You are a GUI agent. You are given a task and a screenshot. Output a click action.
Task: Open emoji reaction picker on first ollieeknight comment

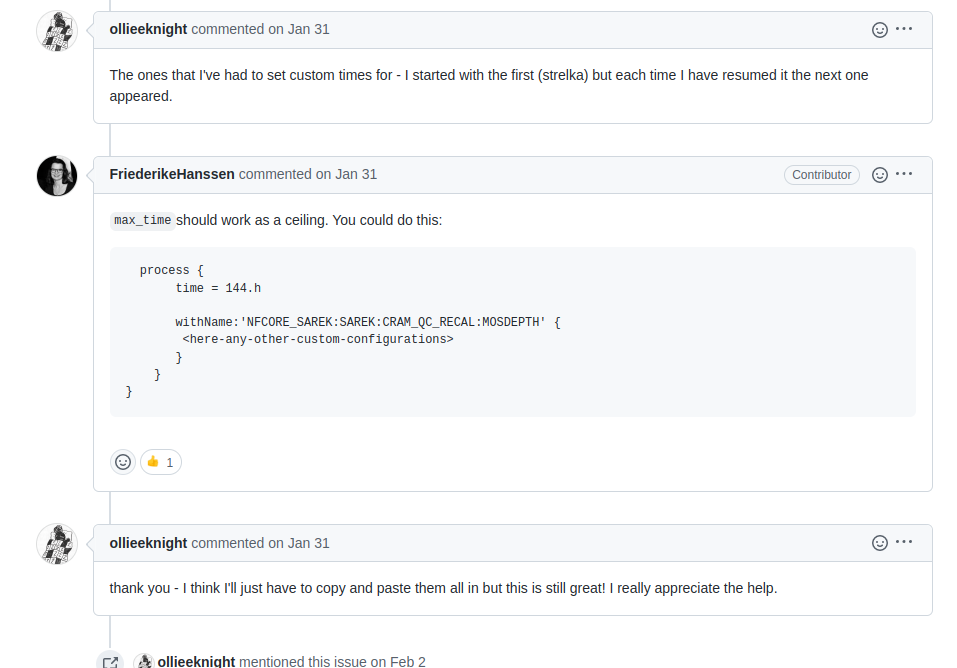click(x=879, y=29)
